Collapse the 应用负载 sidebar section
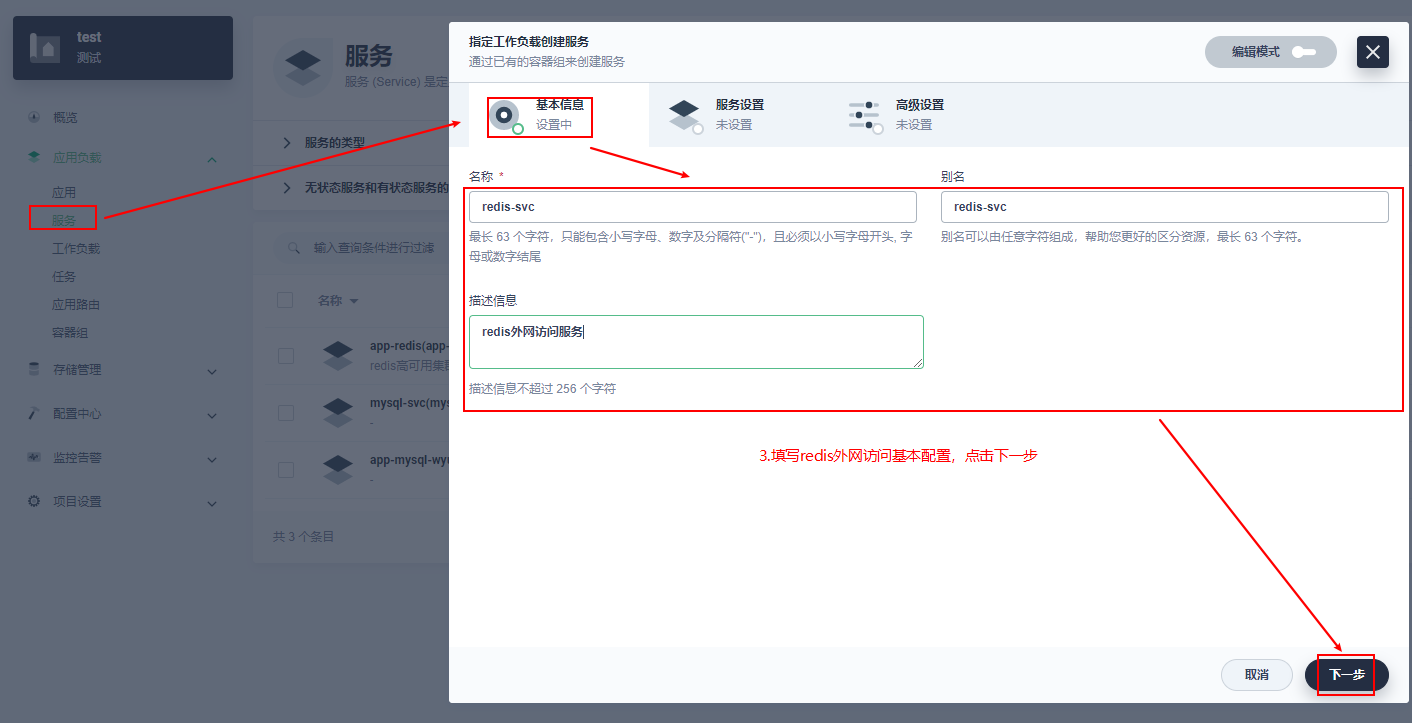1412x723 pixels. click(211, 157)
